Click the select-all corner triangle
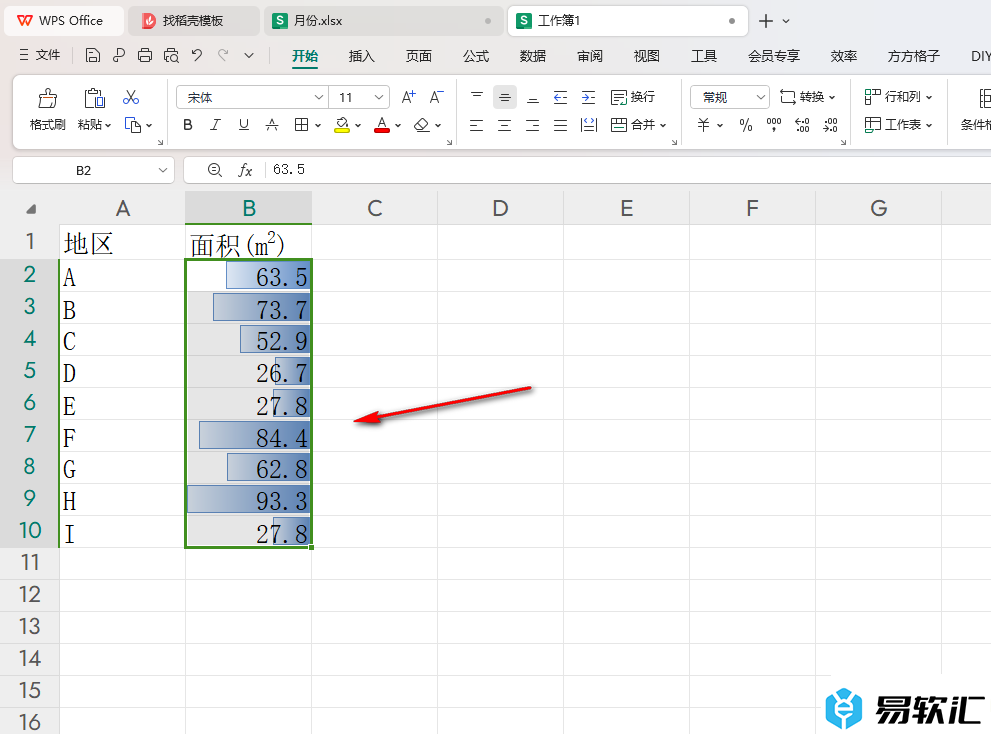Image resolution: width=991 pixels, height=734 pixels. [30, 209]
